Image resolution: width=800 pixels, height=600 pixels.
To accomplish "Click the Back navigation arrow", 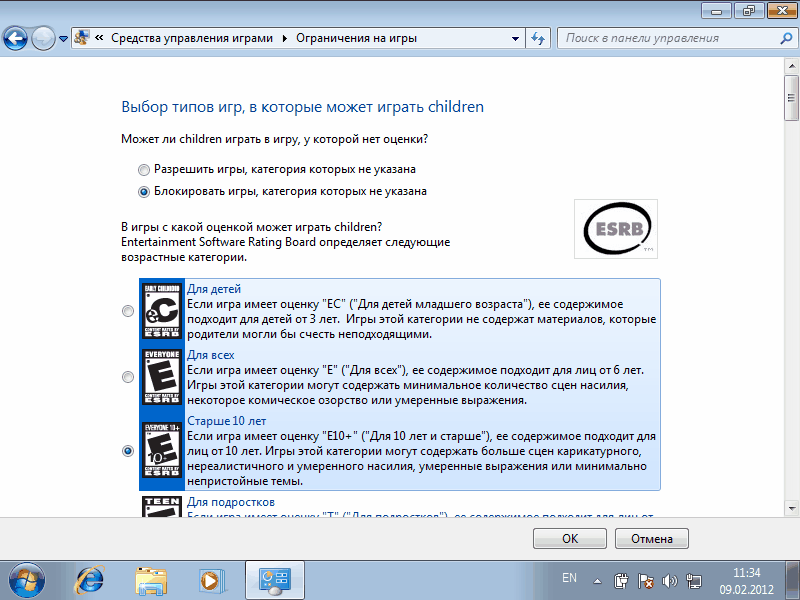I will (15, 38).
